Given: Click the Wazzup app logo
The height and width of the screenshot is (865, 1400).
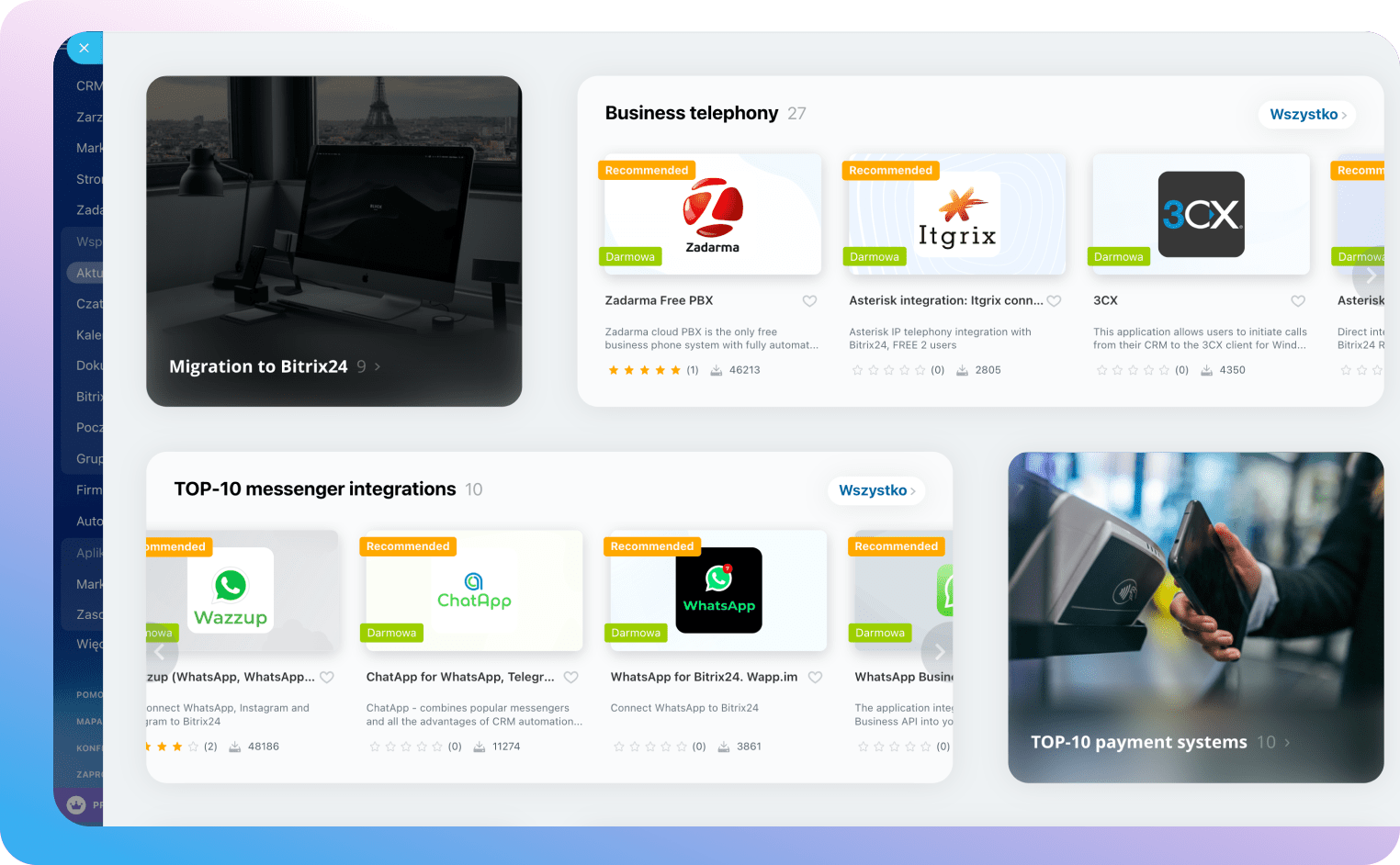Looking at the screenshot, I should pyautogui.click(x=231, y=590).
